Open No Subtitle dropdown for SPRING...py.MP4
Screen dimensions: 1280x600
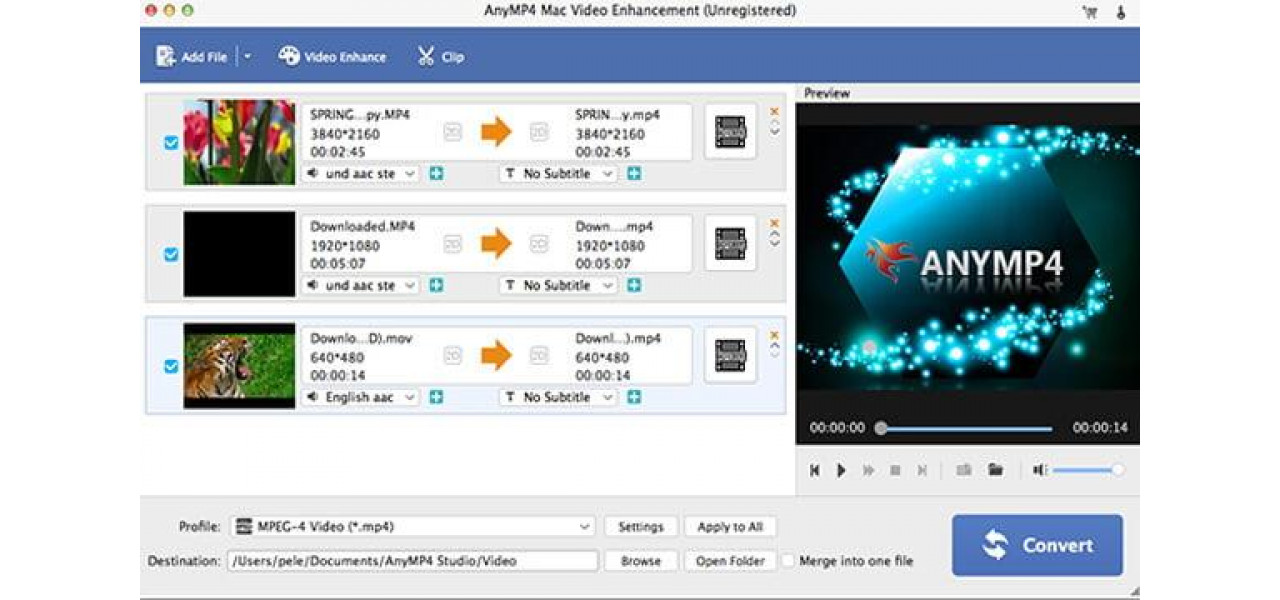tap(558, 174)
